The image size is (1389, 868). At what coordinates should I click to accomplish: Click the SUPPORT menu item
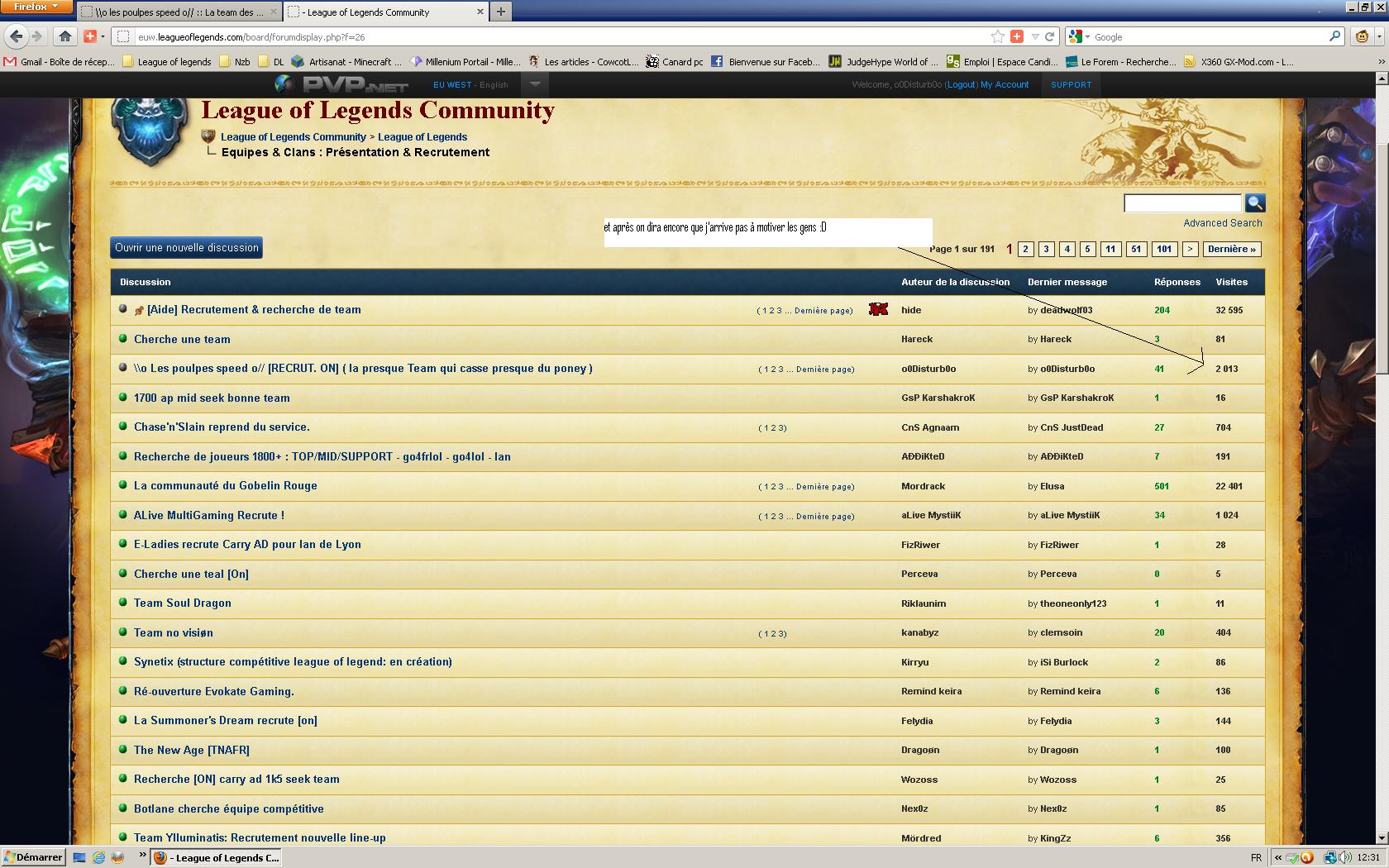[x=1071, y=84]
